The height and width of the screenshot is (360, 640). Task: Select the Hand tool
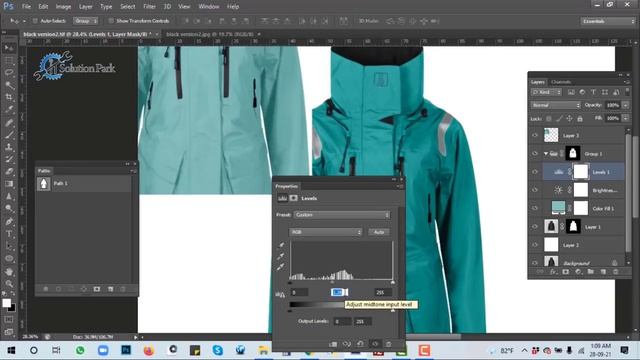point(9,271)
